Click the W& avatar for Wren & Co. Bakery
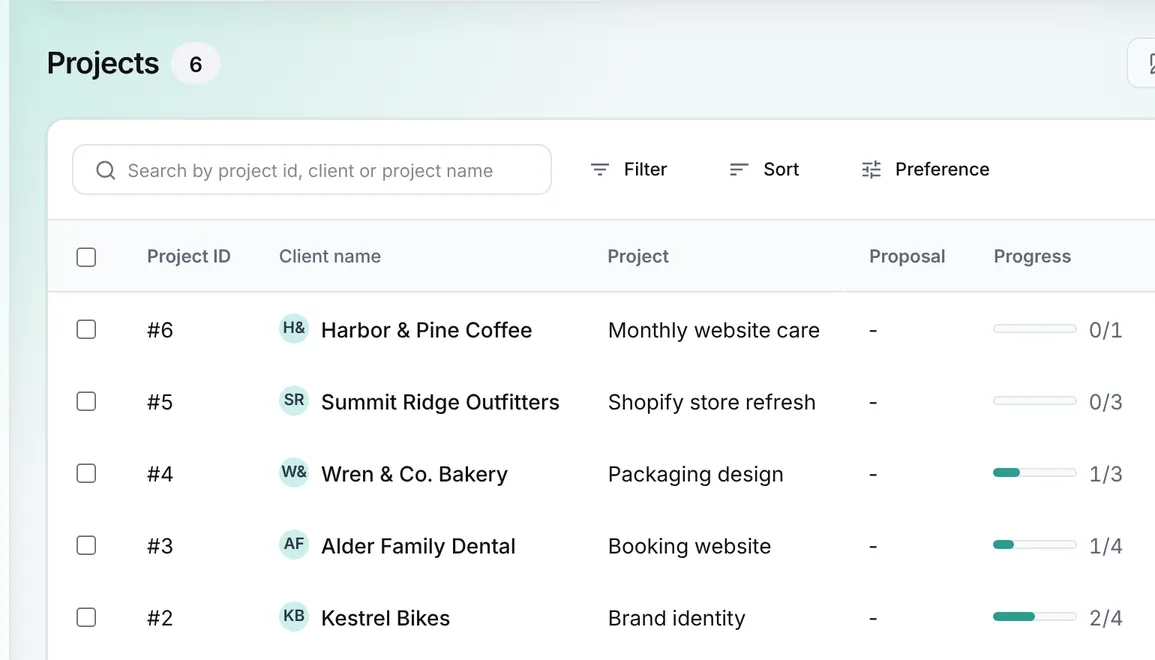The width and height of the screenshot is (1155, 660). pos(294,472)
